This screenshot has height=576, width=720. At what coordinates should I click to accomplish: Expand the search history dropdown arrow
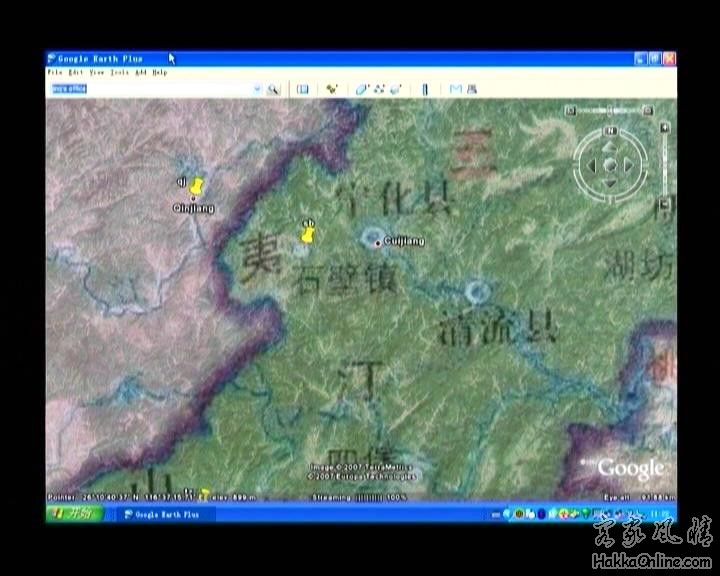click(257, 89)
